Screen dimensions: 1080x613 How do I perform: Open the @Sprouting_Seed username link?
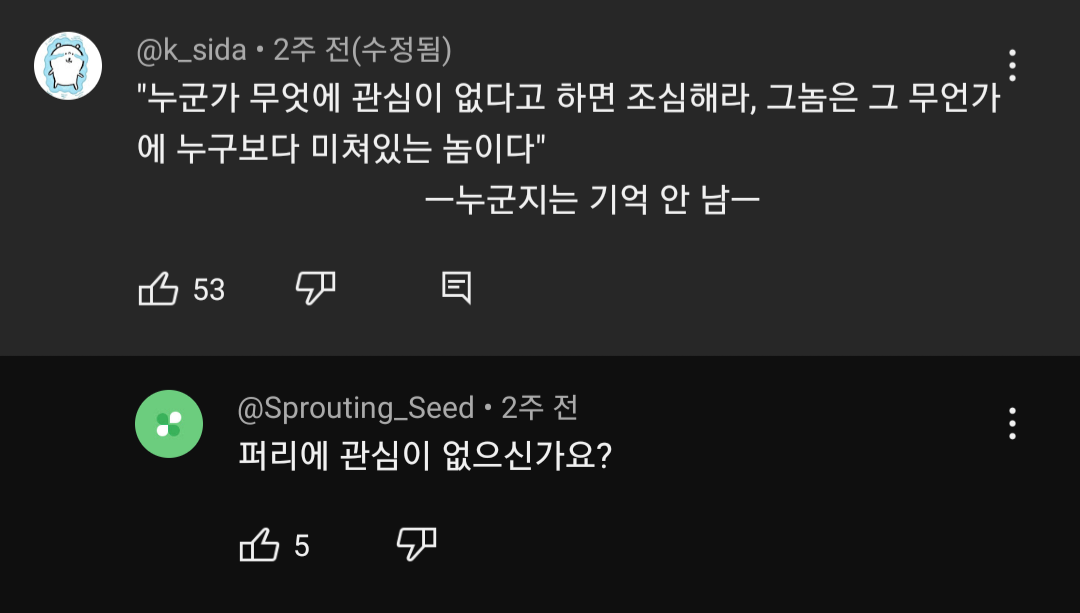[x=355, y=408]
